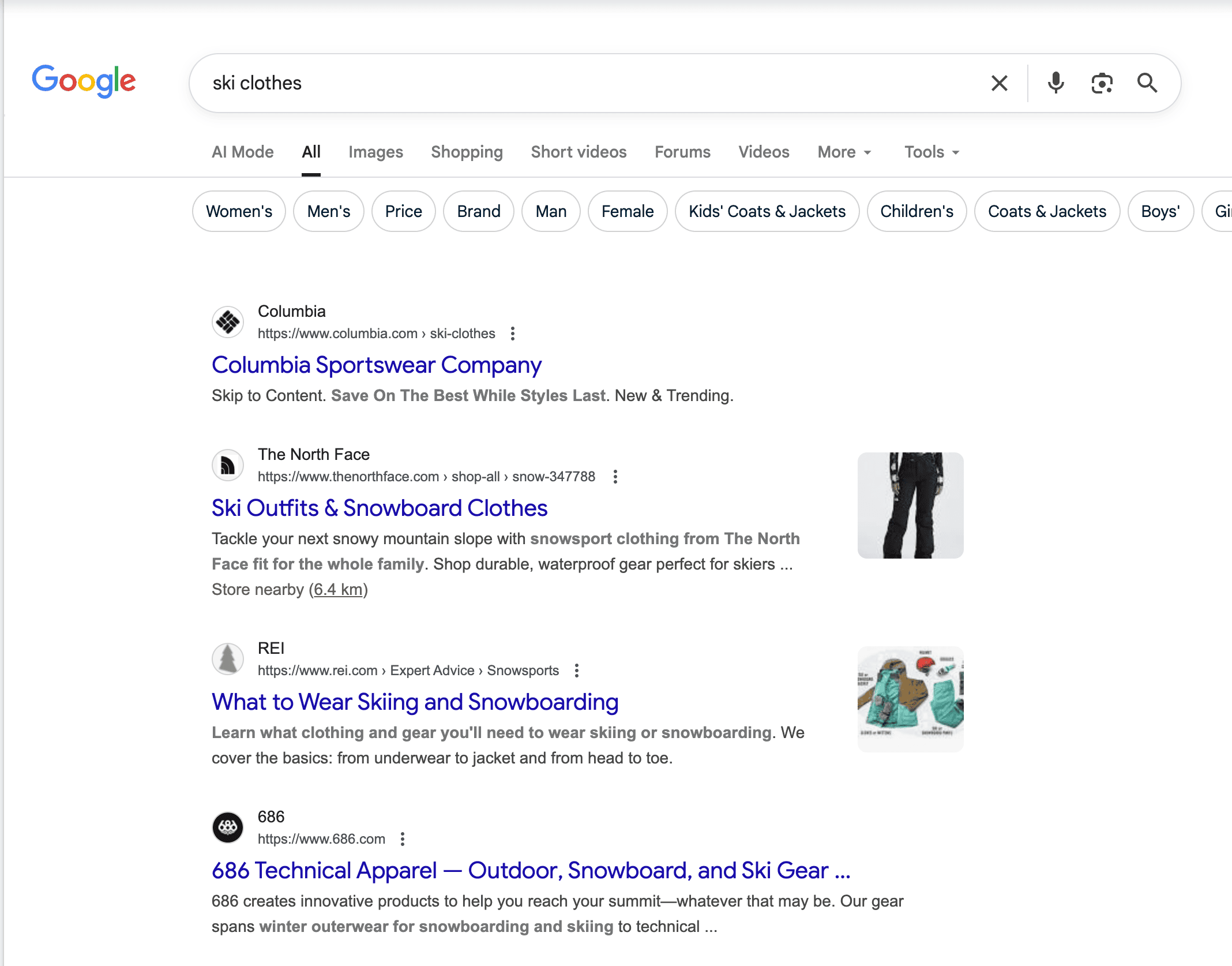Switch to the Shopping tab

click(x=467, y=152)
